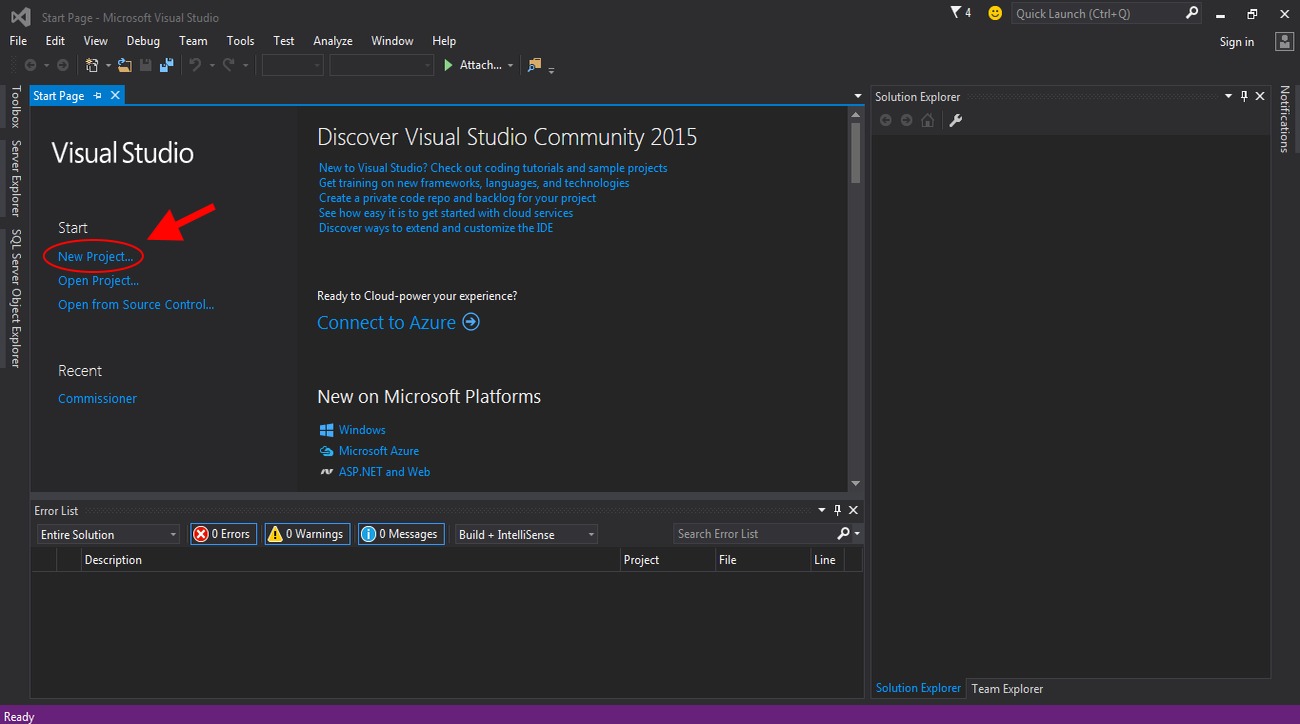Image resolution: width=1300 pixels, height=724 pixels.
Task: Toggle the 0 Warnings filter
Action: pyautogui.click(x=308, y=534)
